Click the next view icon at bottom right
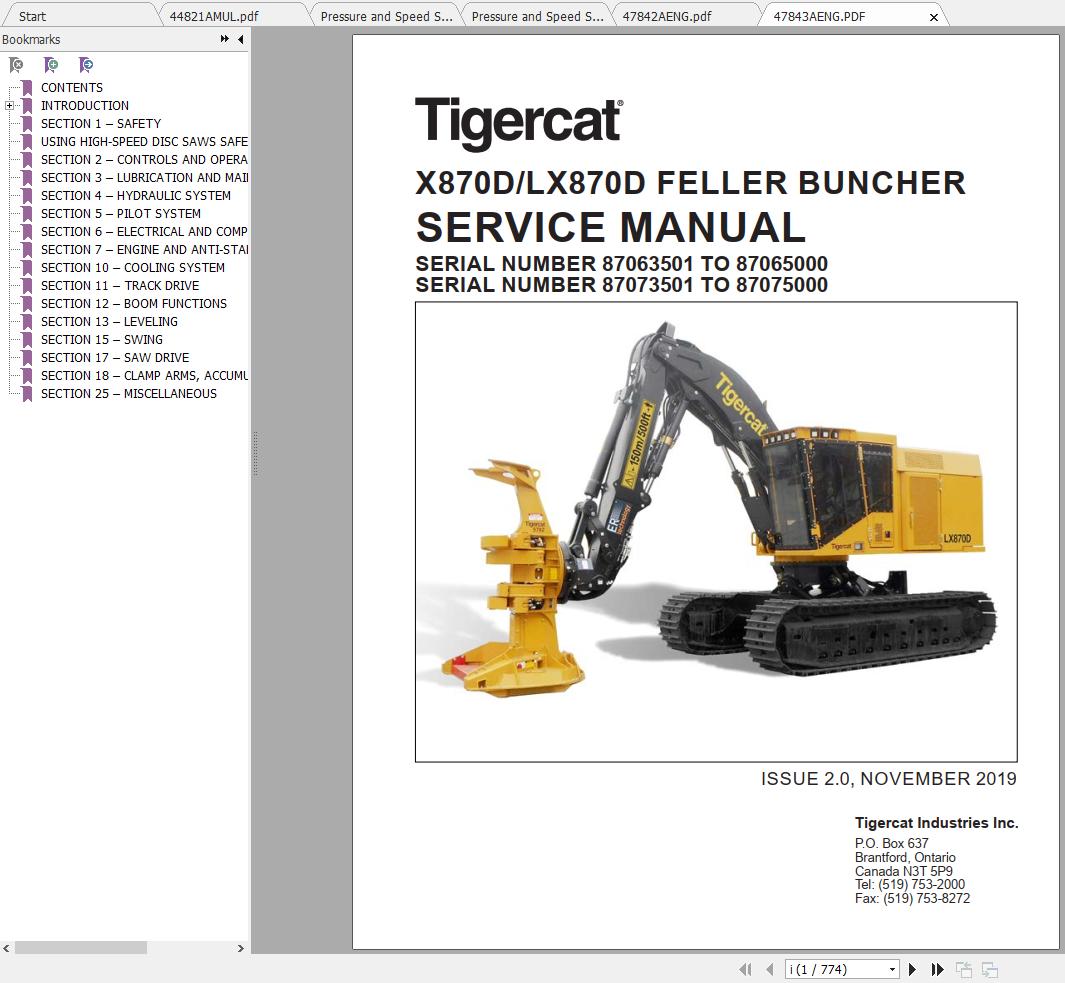Viewport: 1065px width, 983px height. click(989, 969)
